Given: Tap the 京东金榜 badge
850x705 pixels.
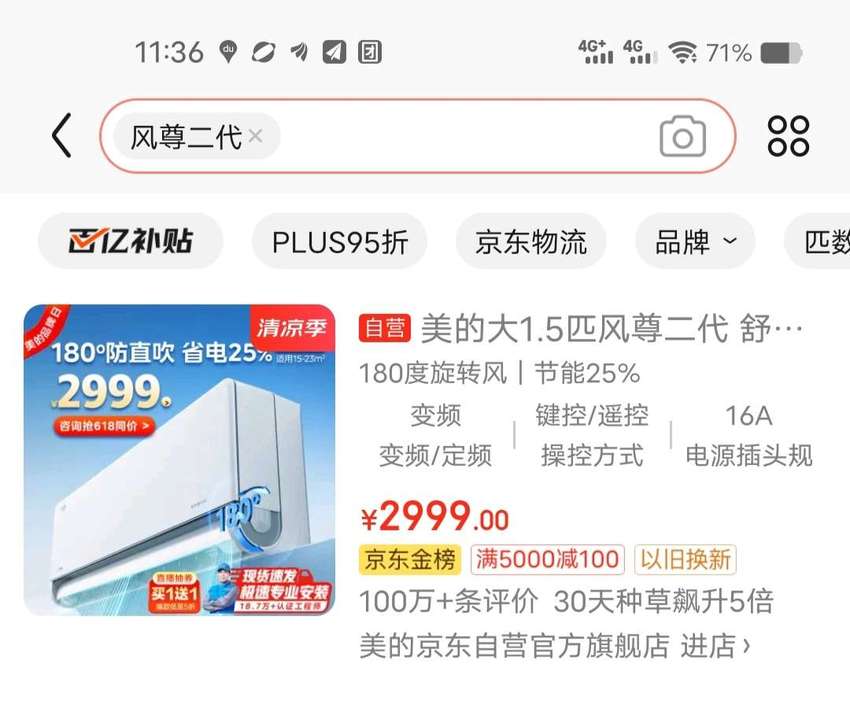Looking at the screenshot, I should [x=410, y=559].
